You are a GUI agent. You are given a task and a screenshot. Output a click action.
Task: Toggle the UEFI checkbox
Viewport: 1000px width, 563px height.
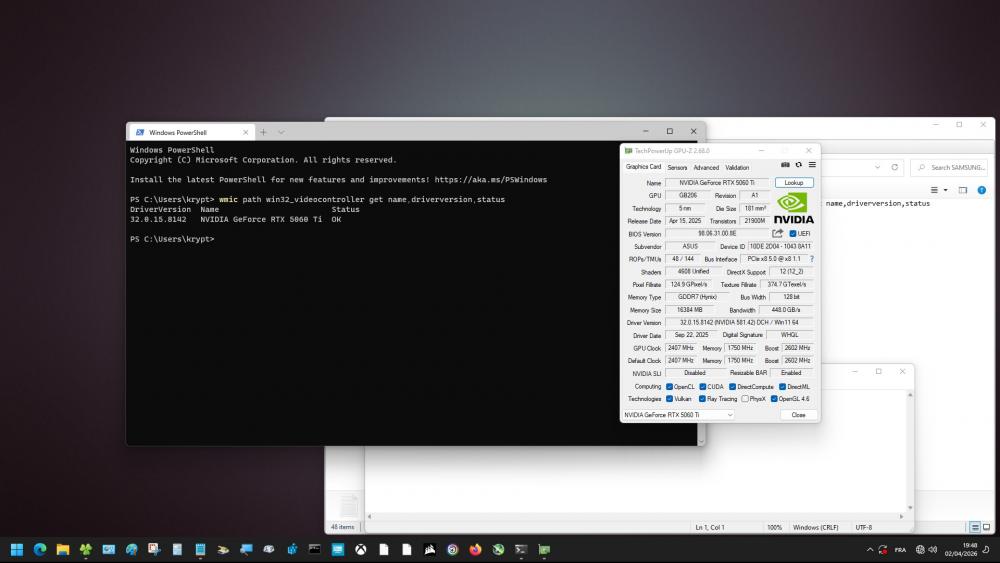tap(793, 234)
